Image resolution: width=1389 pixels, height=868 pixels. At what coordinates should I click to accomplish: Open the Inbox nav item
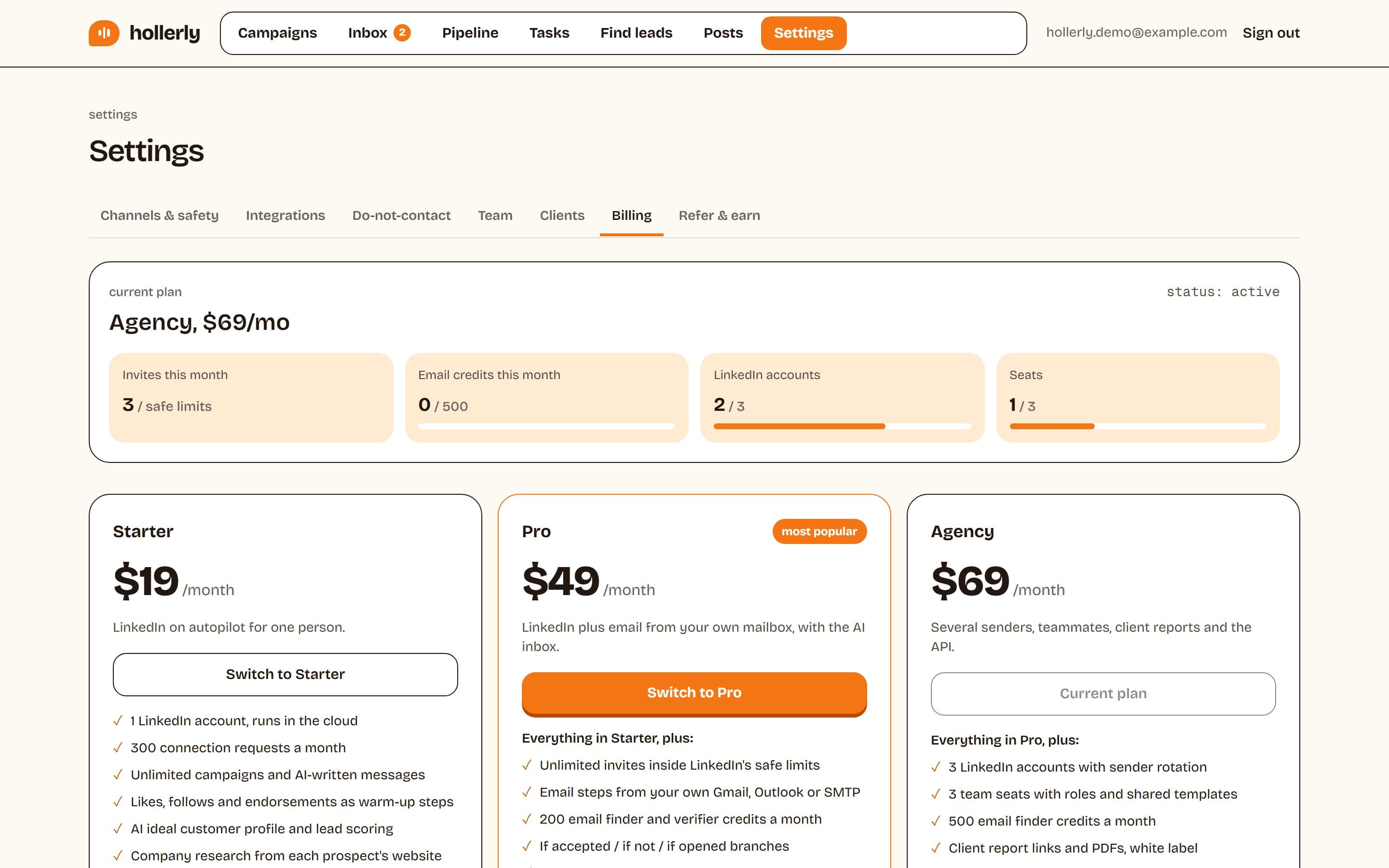point(379,33)
